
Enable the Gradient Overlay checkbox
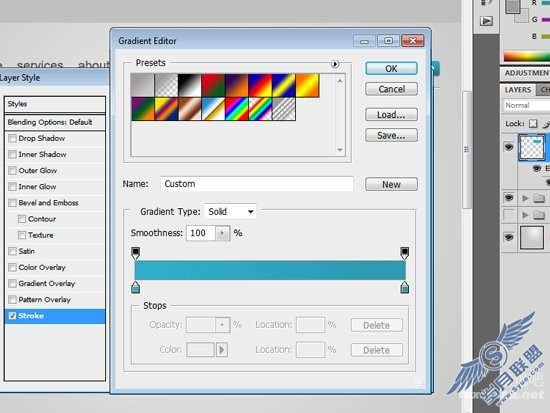tap(12, 284)
